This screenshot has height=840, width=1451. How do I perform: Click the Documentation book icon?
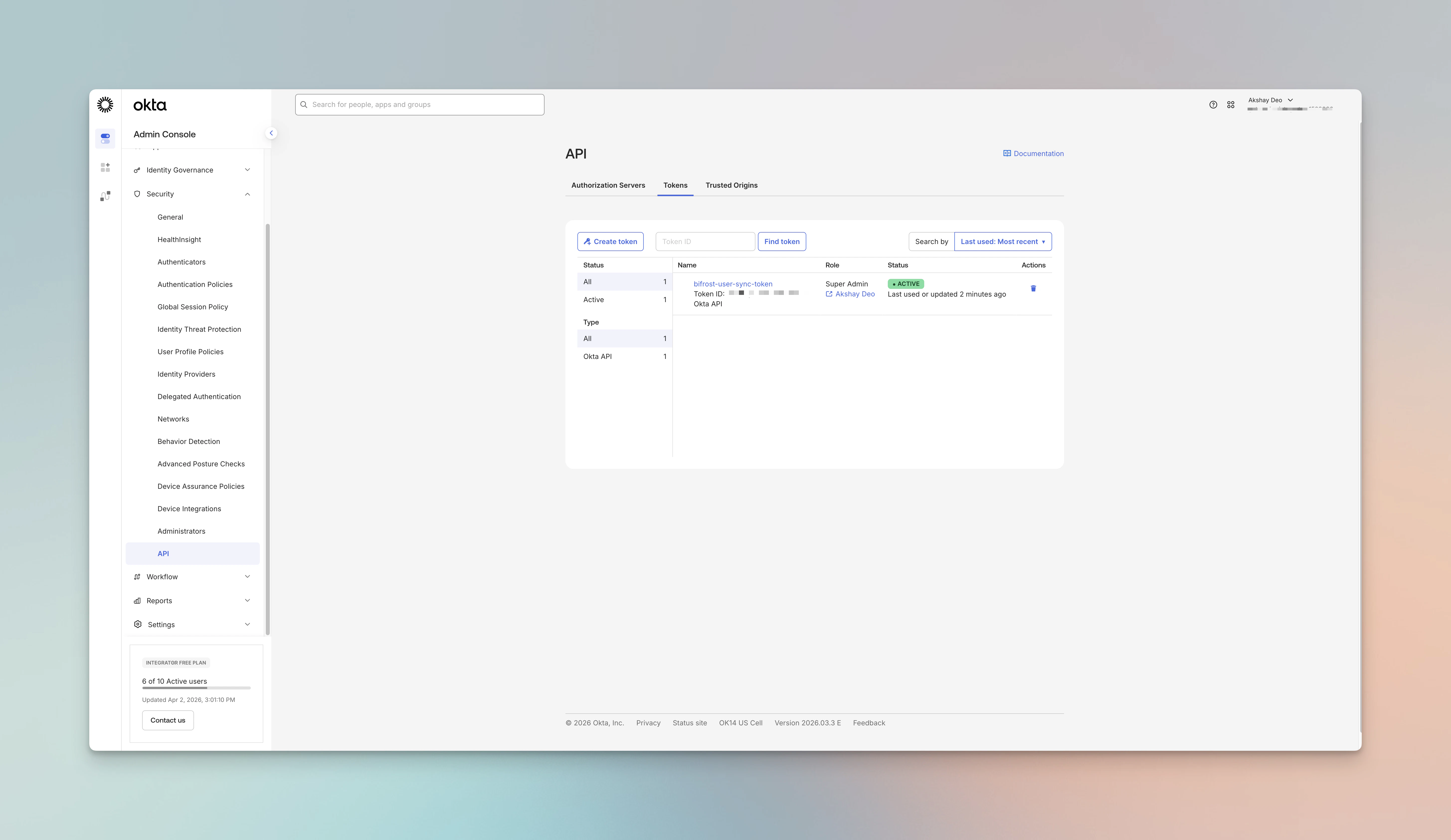click(1007, 153)
